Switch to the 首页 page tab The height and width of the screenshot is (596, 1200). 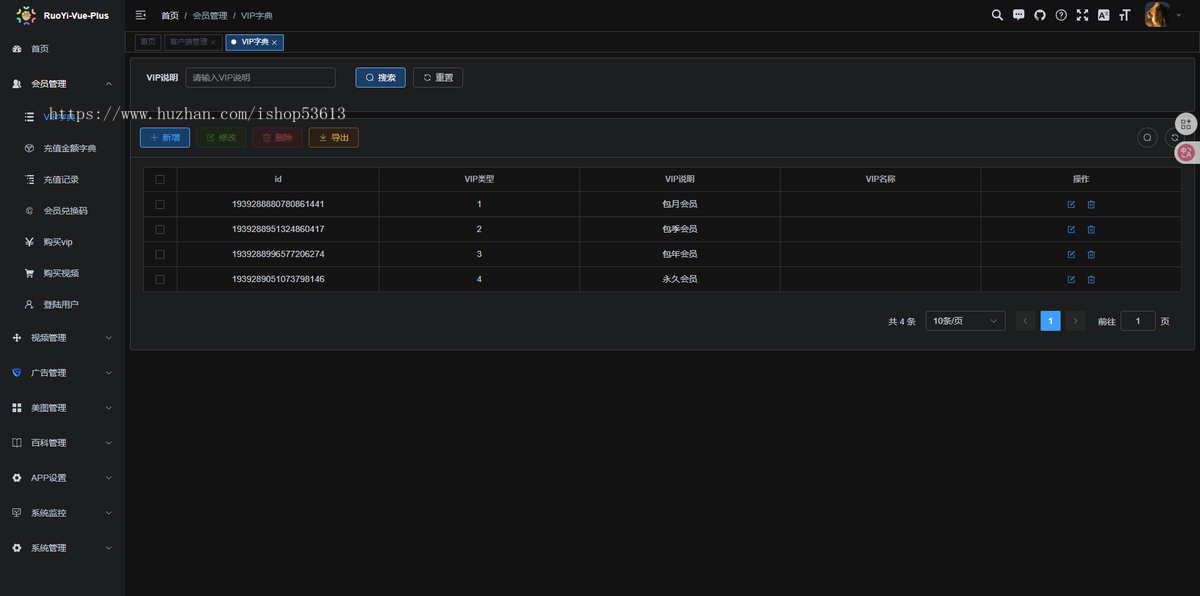pyautogui.click(x=148, y=42)
